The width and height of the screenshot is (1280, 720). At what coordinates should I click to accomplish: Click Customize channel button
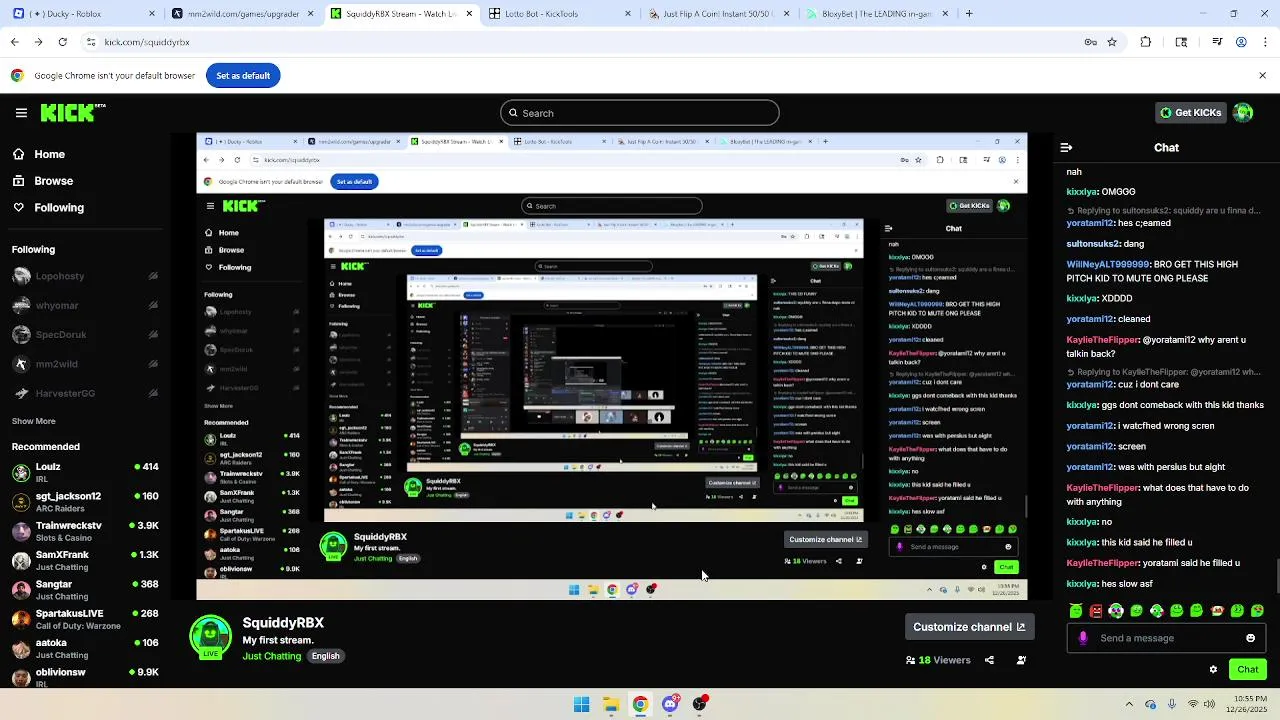(969, 627)
